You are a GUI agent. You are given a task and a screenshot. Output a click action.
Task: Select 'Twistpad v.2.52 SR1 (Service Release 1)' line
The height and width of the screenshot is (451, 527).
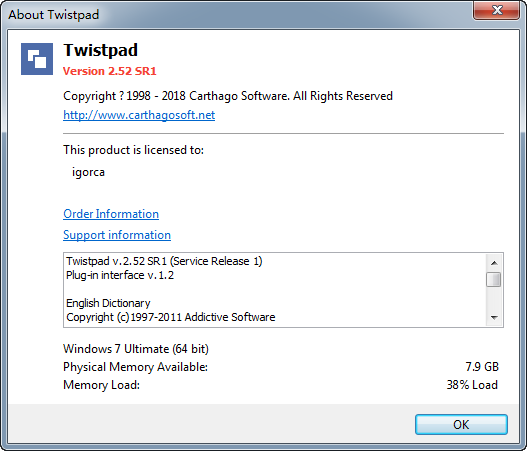point(164,261)
